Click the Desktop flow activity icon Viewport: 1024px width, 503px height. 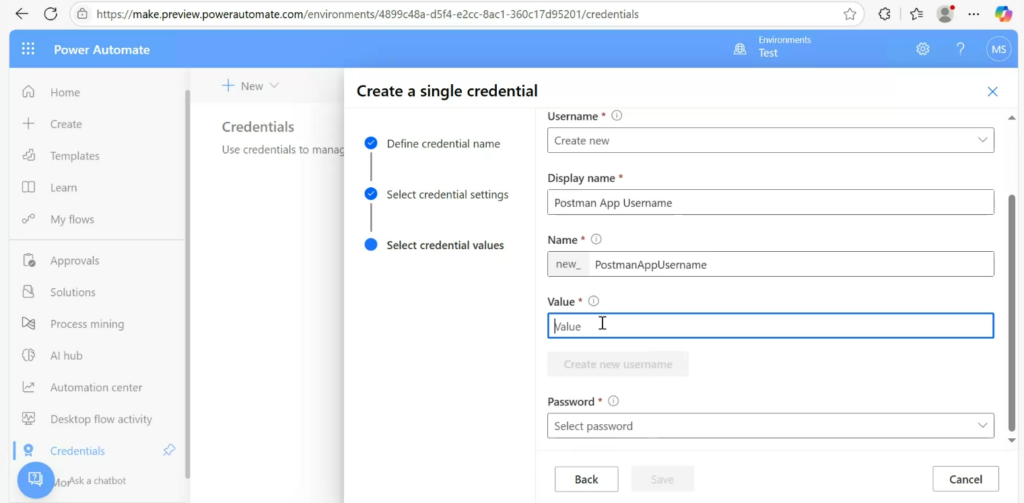pos(28,419)
